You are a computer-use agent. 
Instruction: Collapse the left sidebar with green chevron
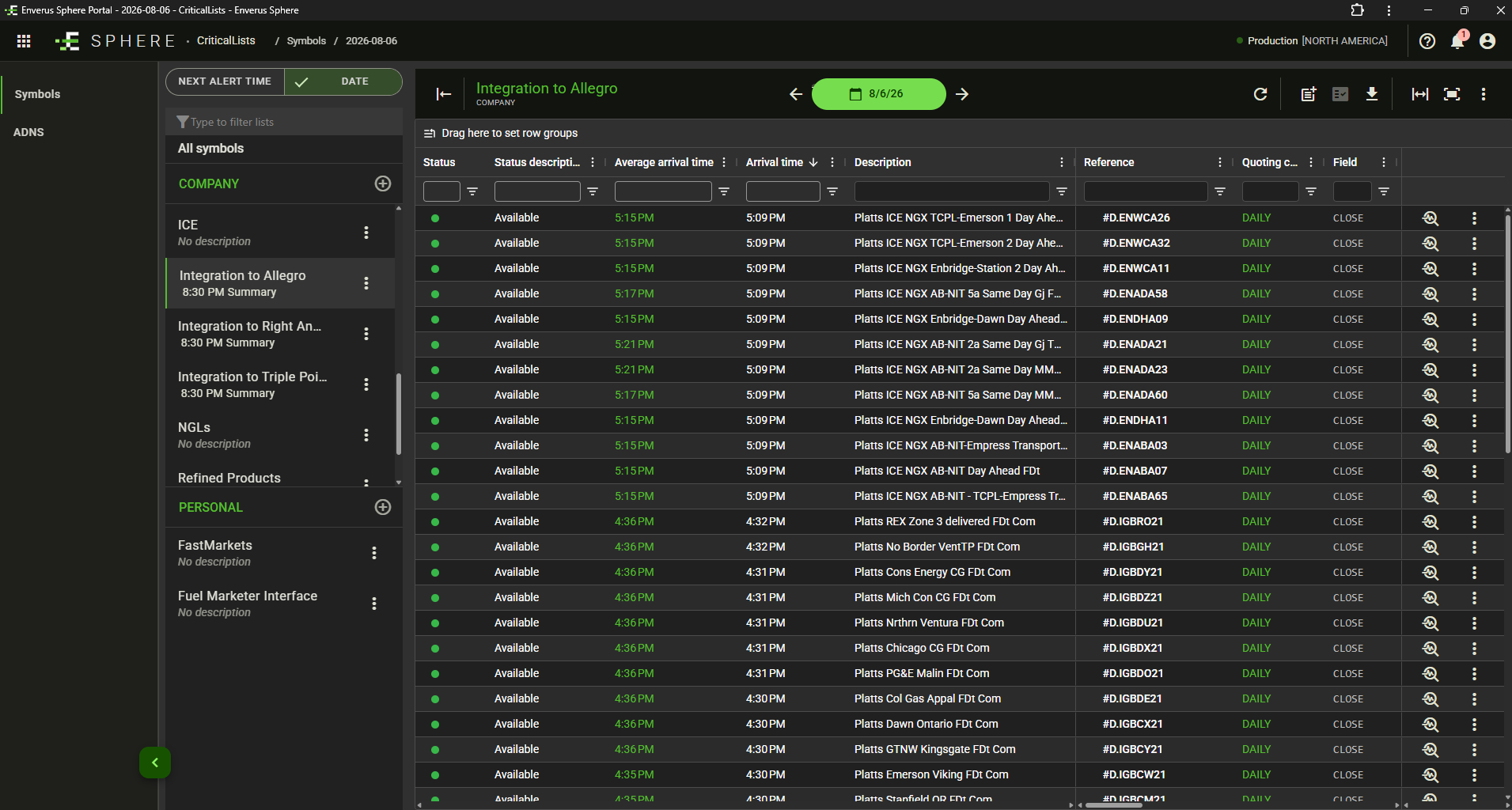[x=155, y=763]
